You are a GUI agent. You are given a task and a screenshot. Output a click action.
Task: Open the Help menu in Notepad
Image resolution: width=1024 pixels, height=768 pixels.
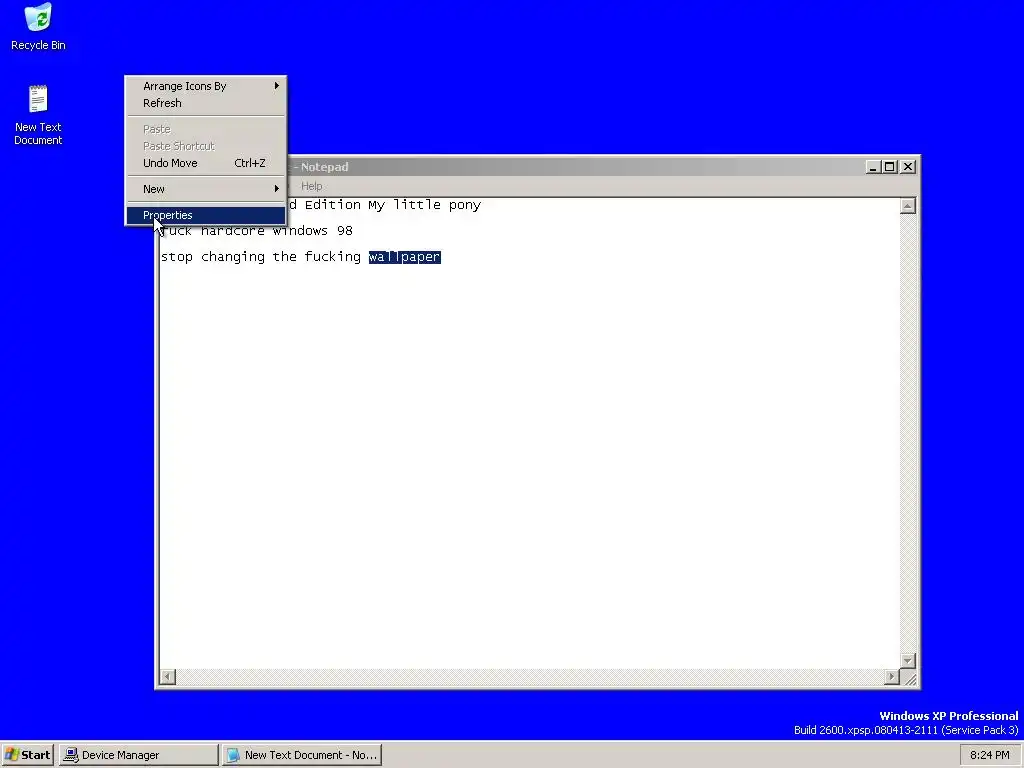point(312,186)
